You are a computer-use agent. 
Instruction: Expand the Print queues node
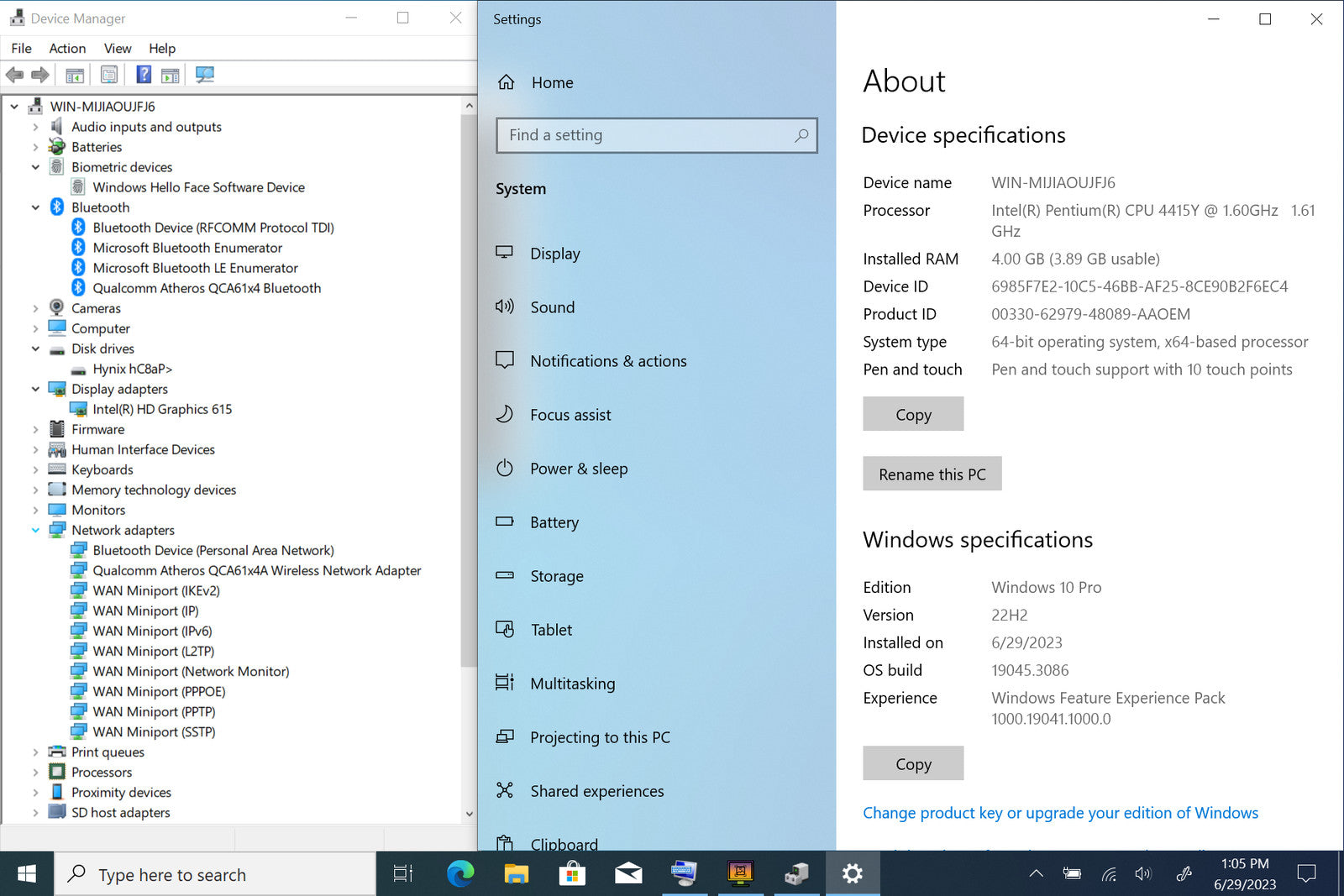35,752
